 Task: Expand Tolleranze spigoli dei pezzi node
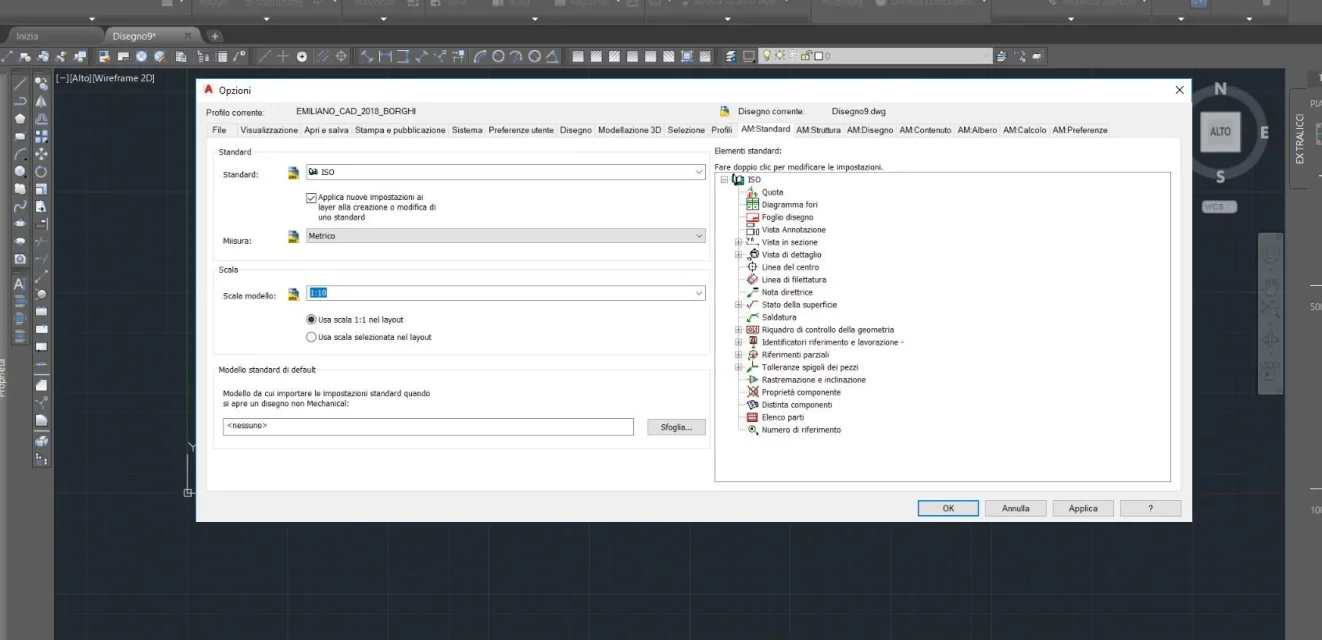739,367
